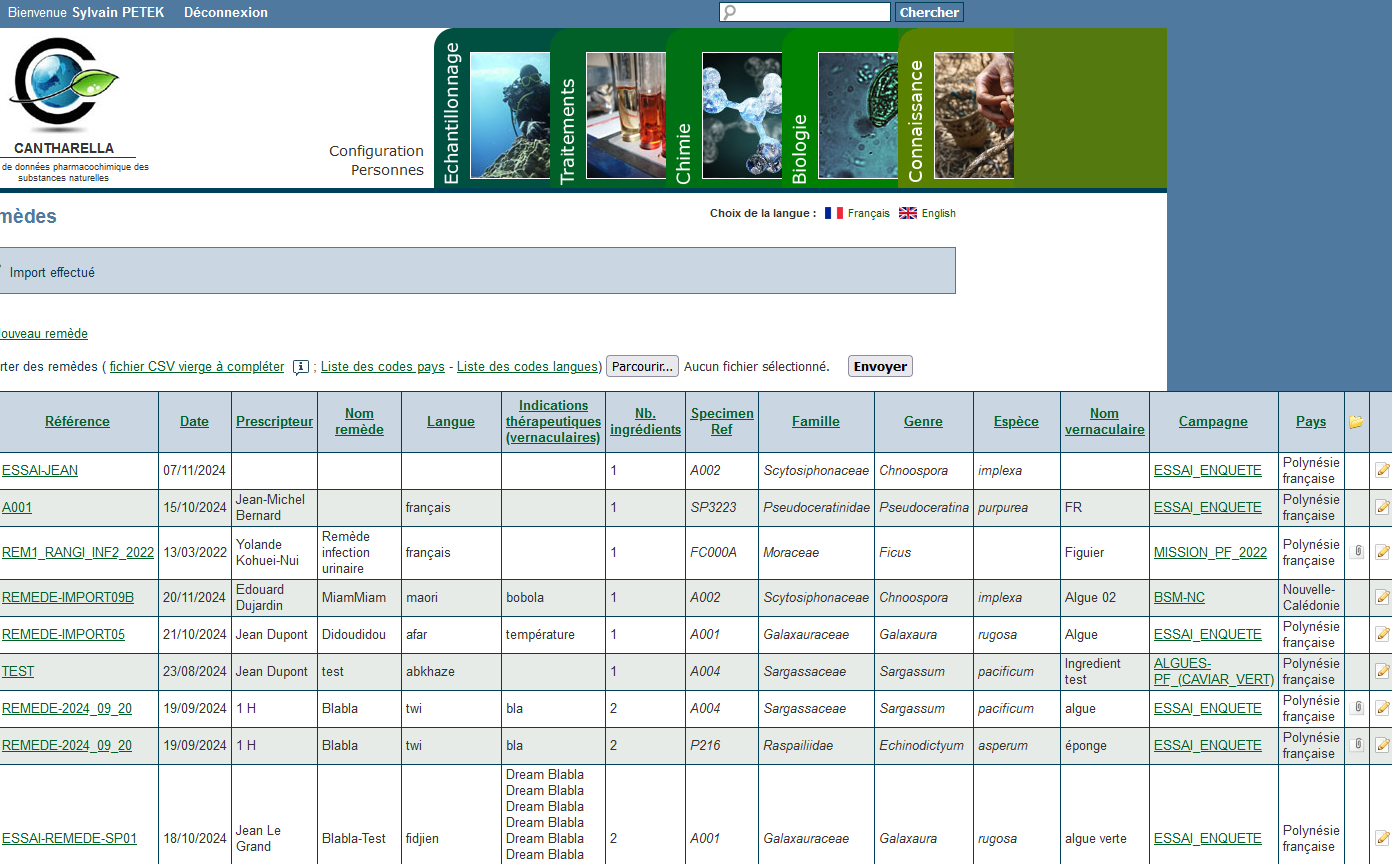The width and height of the screenshot is (1392, 864).
Task: Click the Chercher search button
Action: [x=929, y=12]
